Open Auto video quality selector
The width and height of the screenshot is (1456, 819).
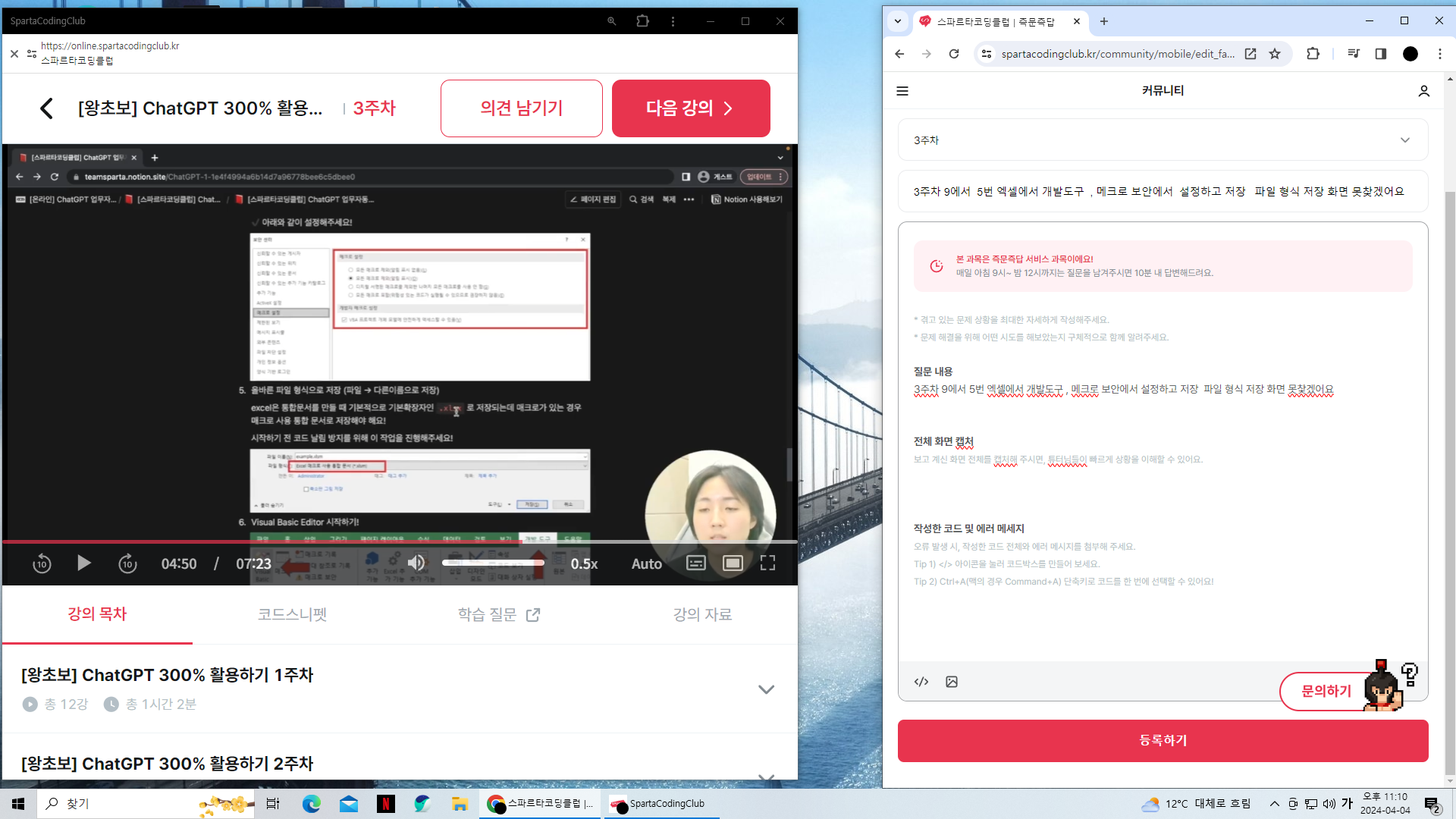tap(647, 563)
